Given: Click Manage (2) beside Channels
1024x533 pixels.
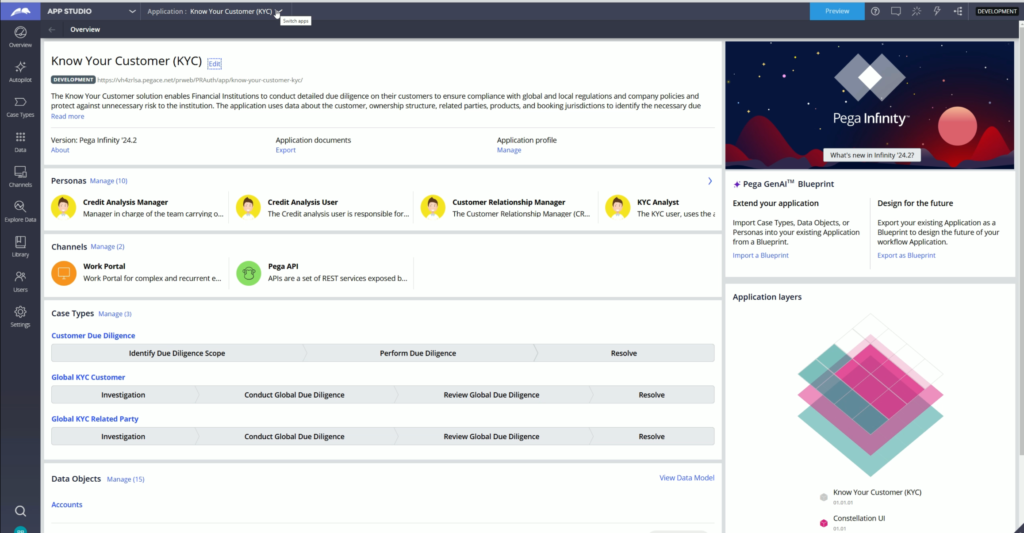Looking at the screenshot, I should pos(107,247).
